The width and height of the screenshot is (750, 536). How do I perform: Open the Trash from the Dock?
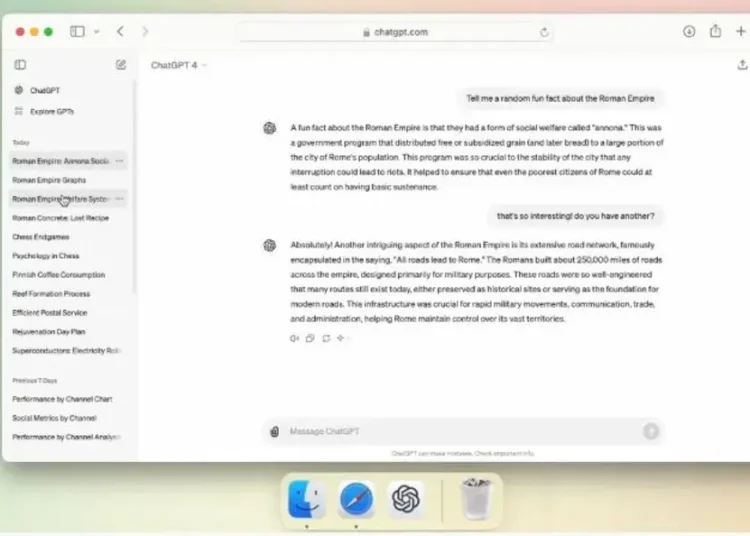pos(476,499)
